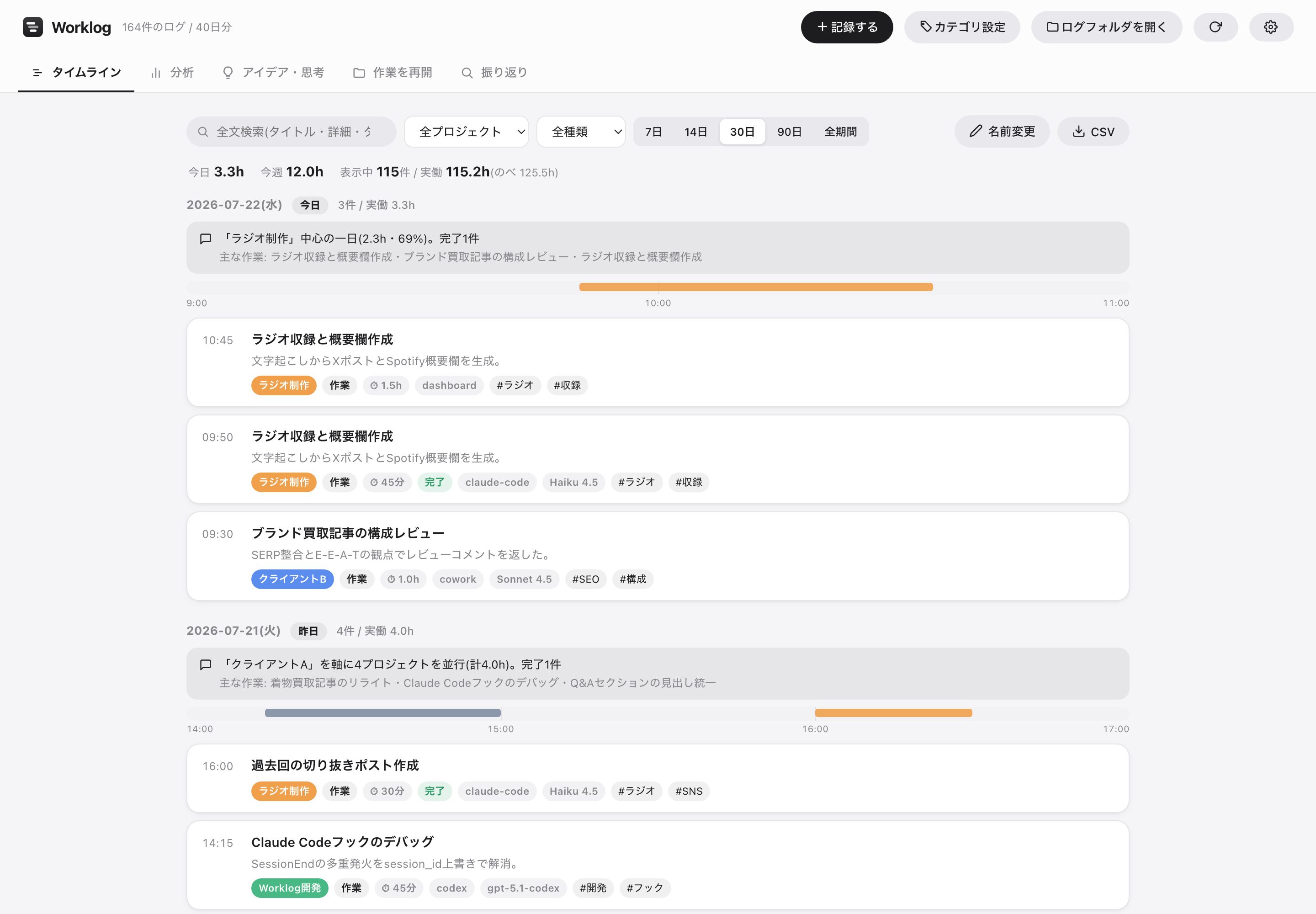Click the 30分 duration chip
This screenshot has width=1316, height=914.
(x=387, y=792)
